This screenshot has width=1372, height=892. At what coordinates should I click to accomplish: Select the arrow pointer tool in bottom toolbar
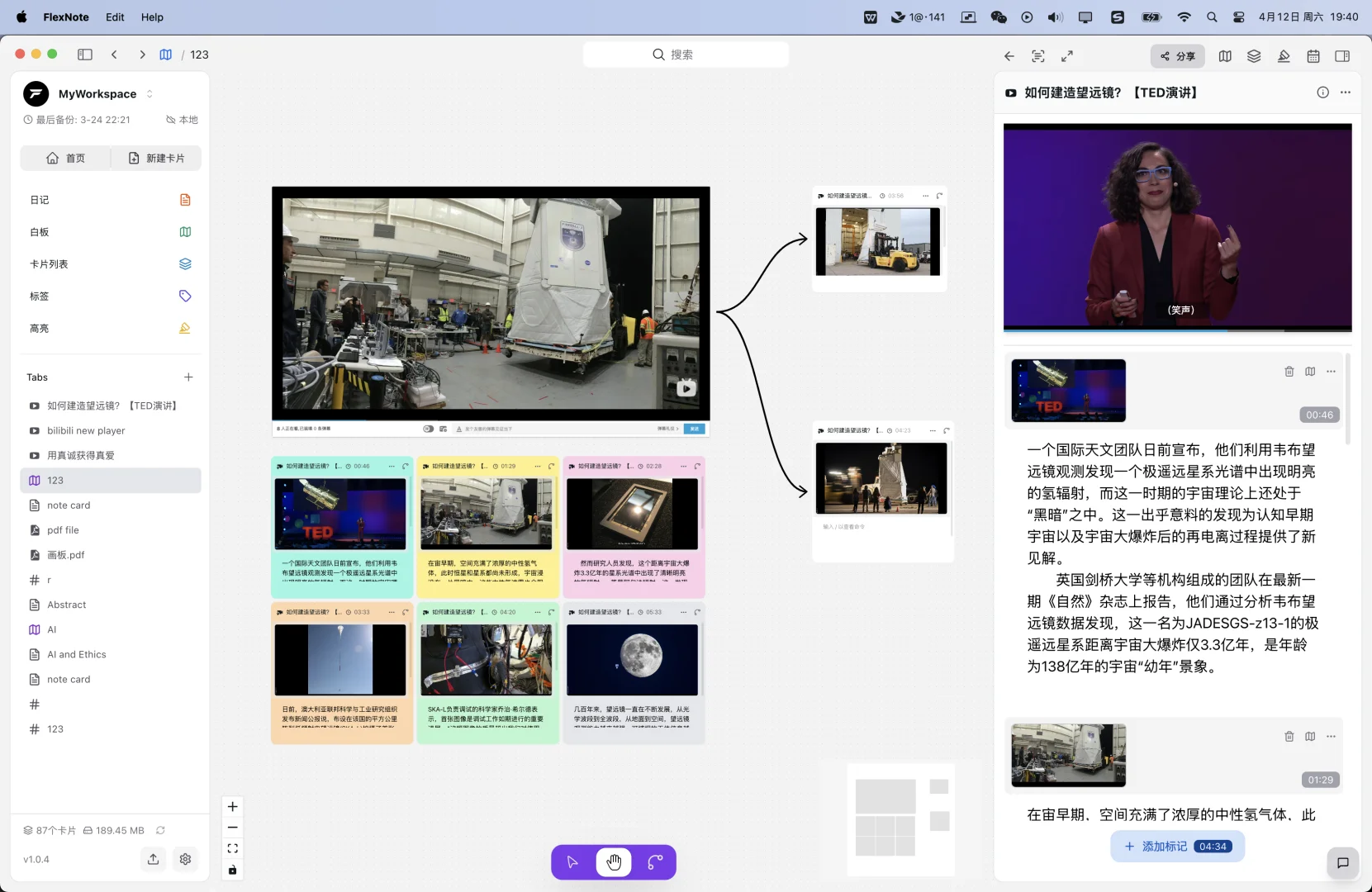point(572,862)
